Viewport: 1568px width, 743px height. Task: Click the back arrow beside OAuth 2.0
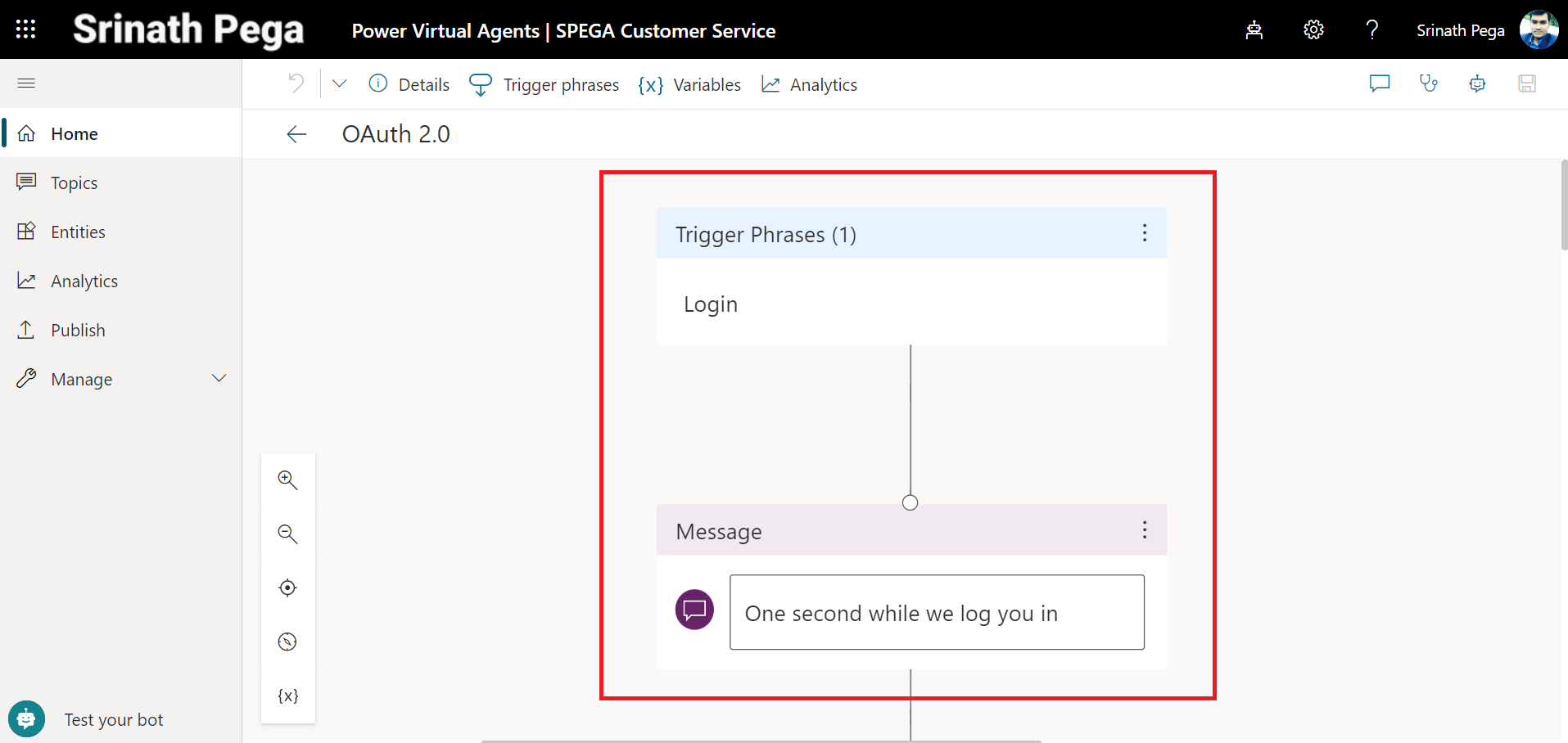296,134
